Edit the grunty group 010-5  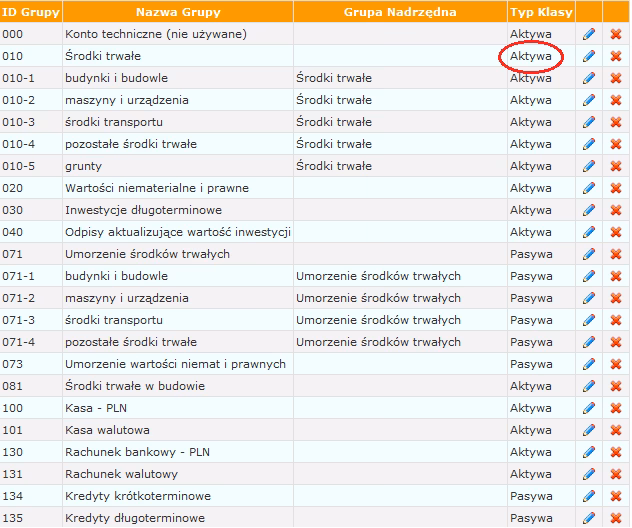589,166
